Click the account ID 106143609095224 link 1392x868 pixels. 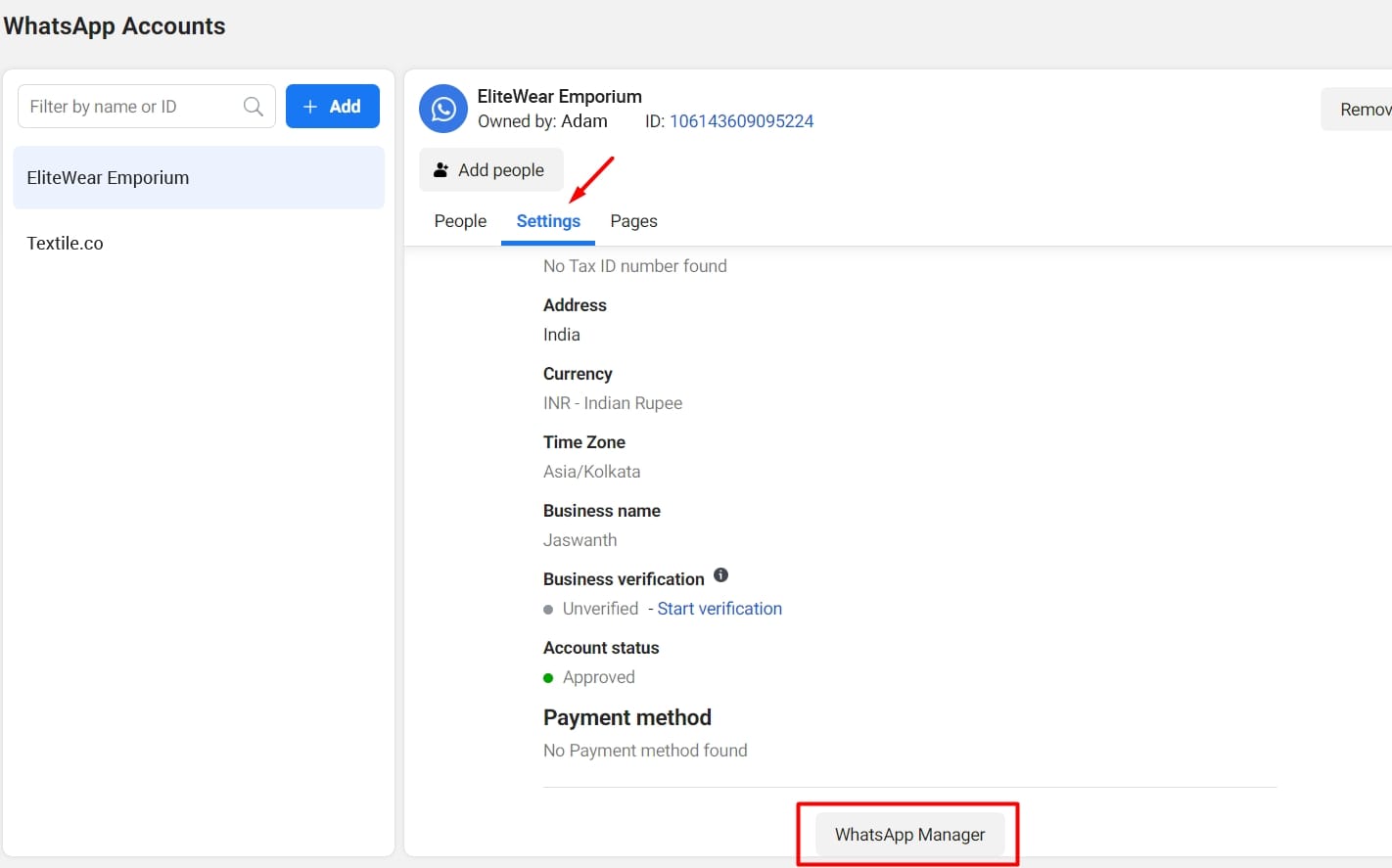click(741, 121)
